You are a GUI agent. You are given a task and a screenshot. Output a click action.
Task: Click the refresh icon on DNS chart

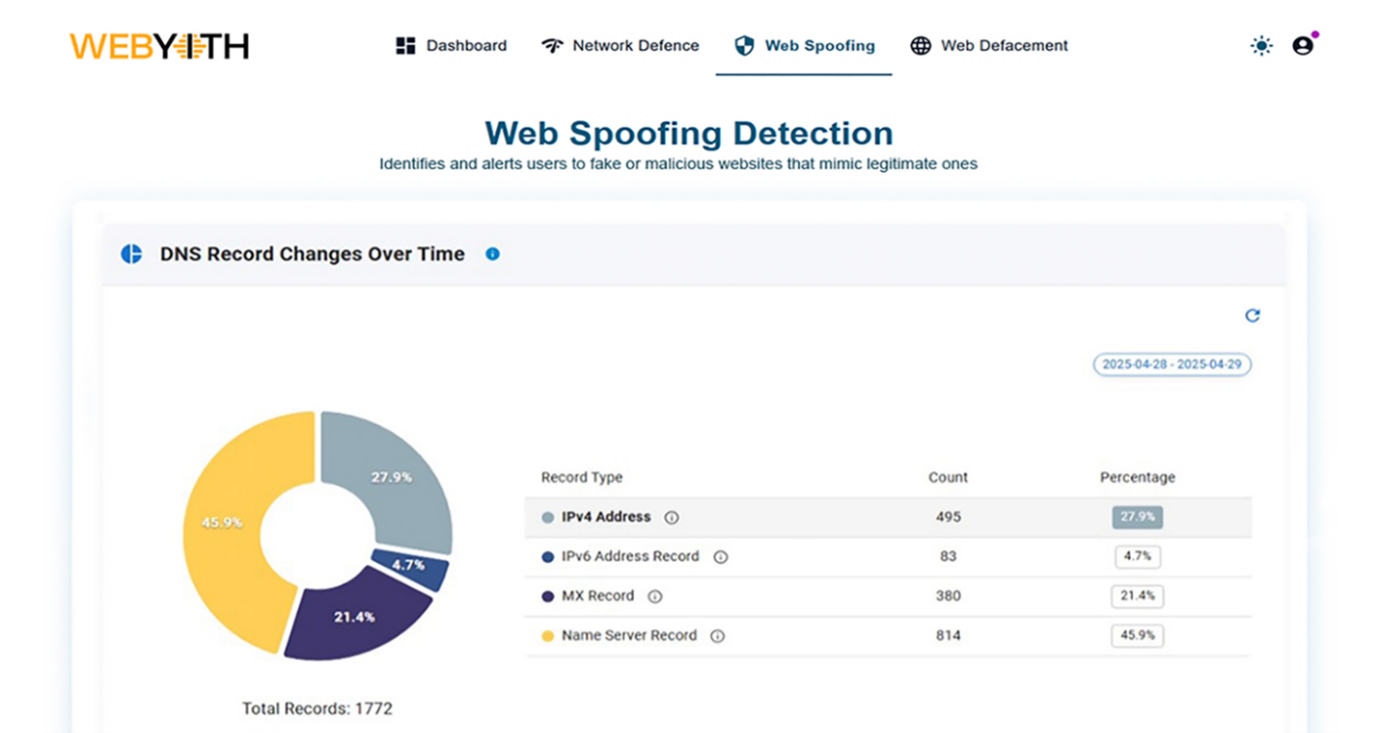(x=1252, y=316)
